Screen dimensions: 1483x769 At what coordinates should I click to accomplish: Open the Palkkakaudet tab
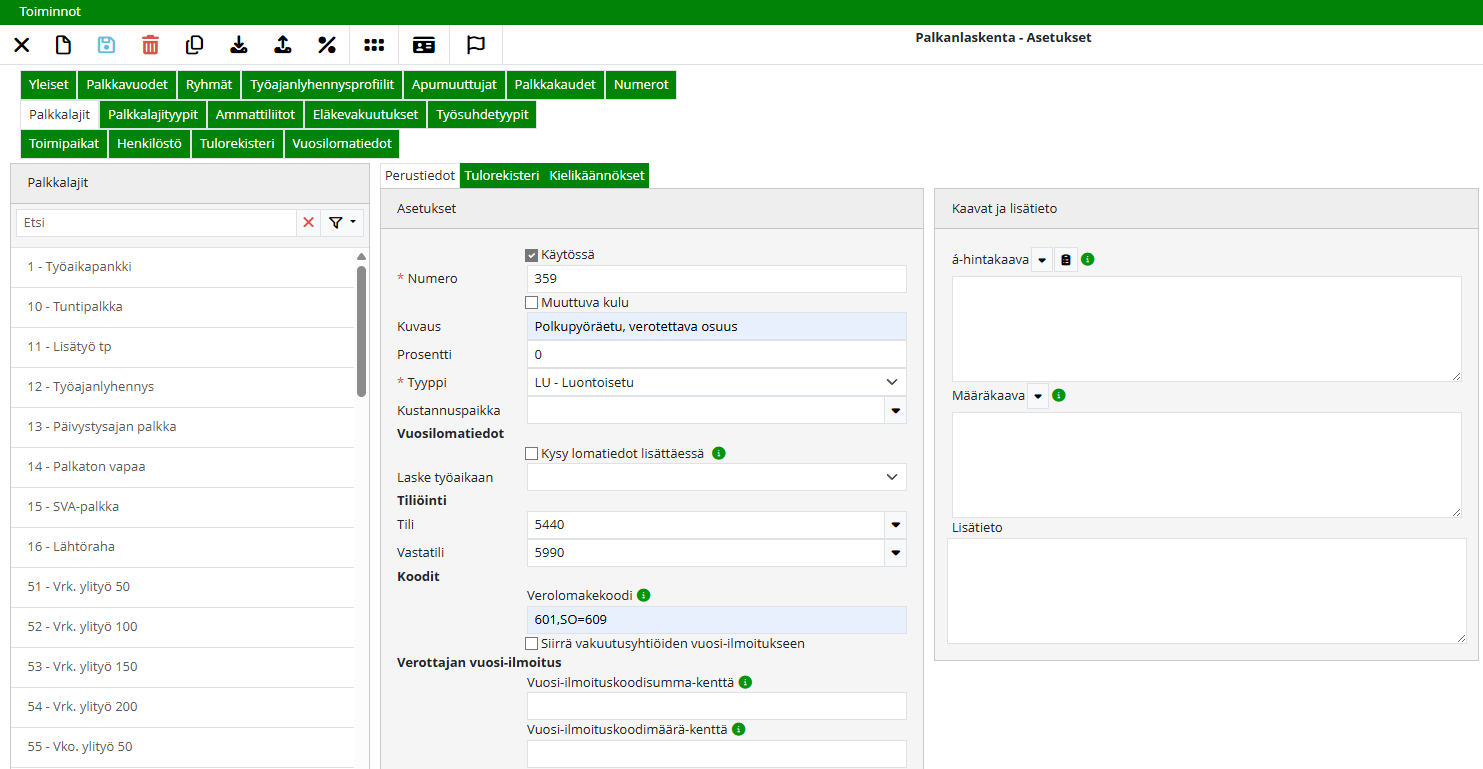pos(555,85)
